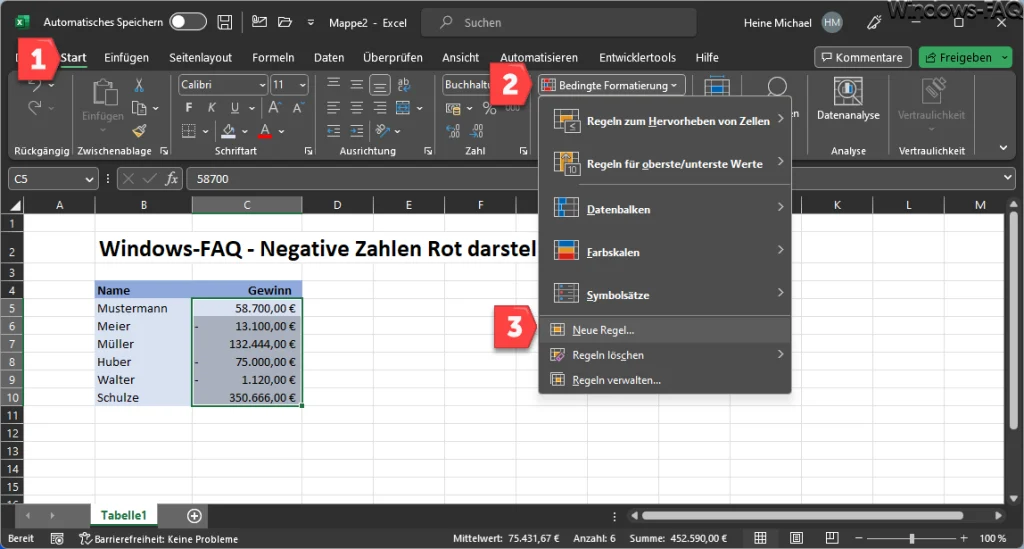Screen dimensions: 1024x549
Task: Click the text orientation icon
Action: (x=382, y=131)
